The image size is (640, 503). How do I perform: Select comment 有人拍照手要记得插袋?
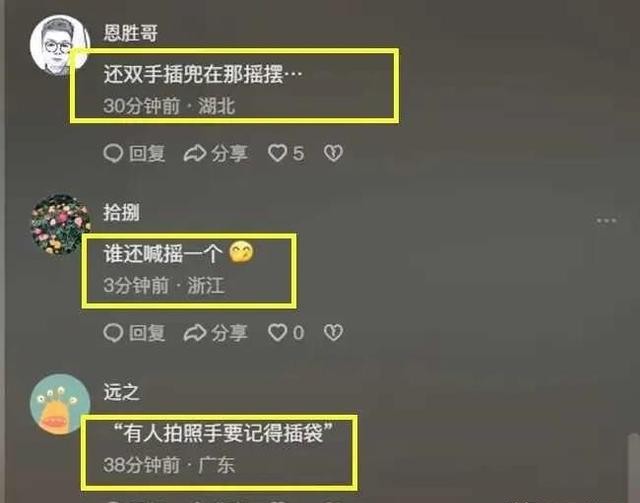pyautogui.click(x=223, y=433)
